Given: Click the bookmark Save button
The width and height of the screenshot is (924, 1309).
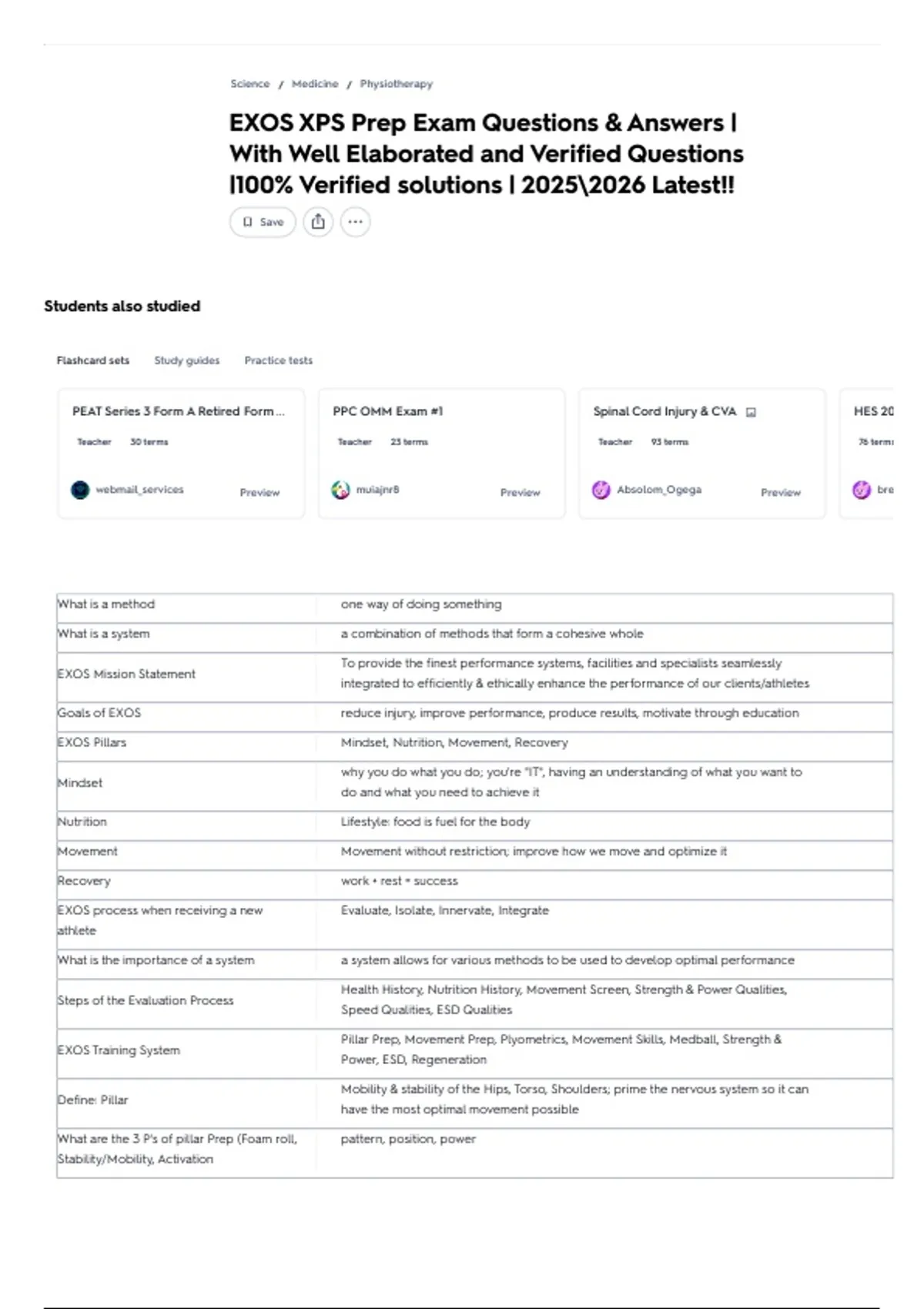Looking at the screenshot, I should [x=263, y=222].
